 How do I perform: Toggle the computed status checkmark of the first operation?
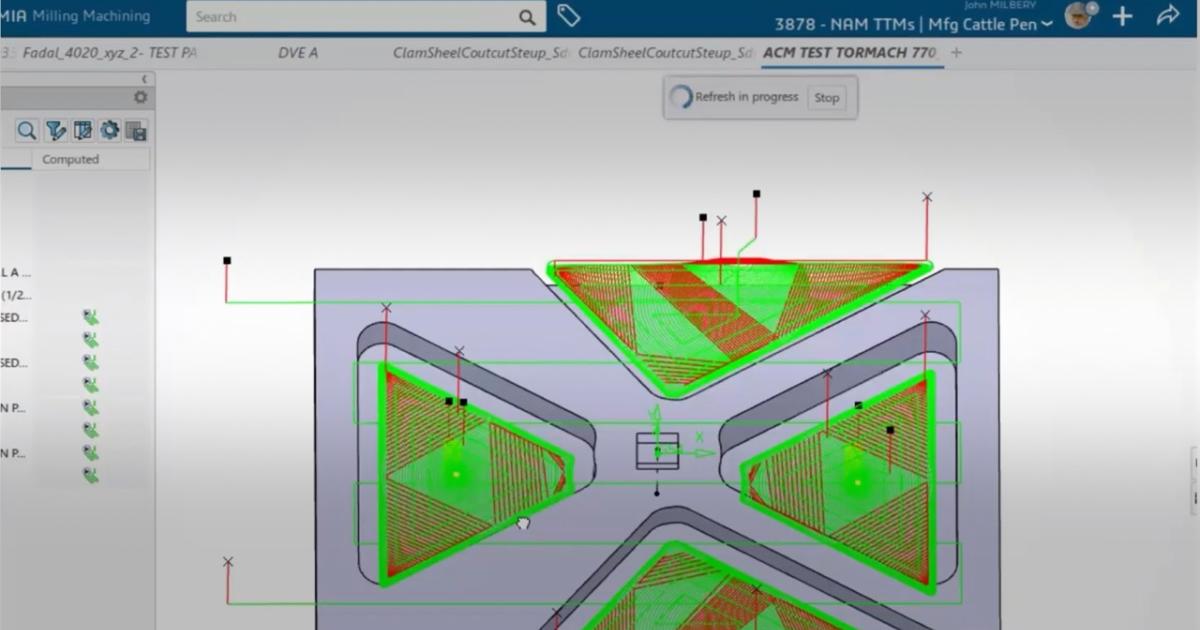click(90, 318)
